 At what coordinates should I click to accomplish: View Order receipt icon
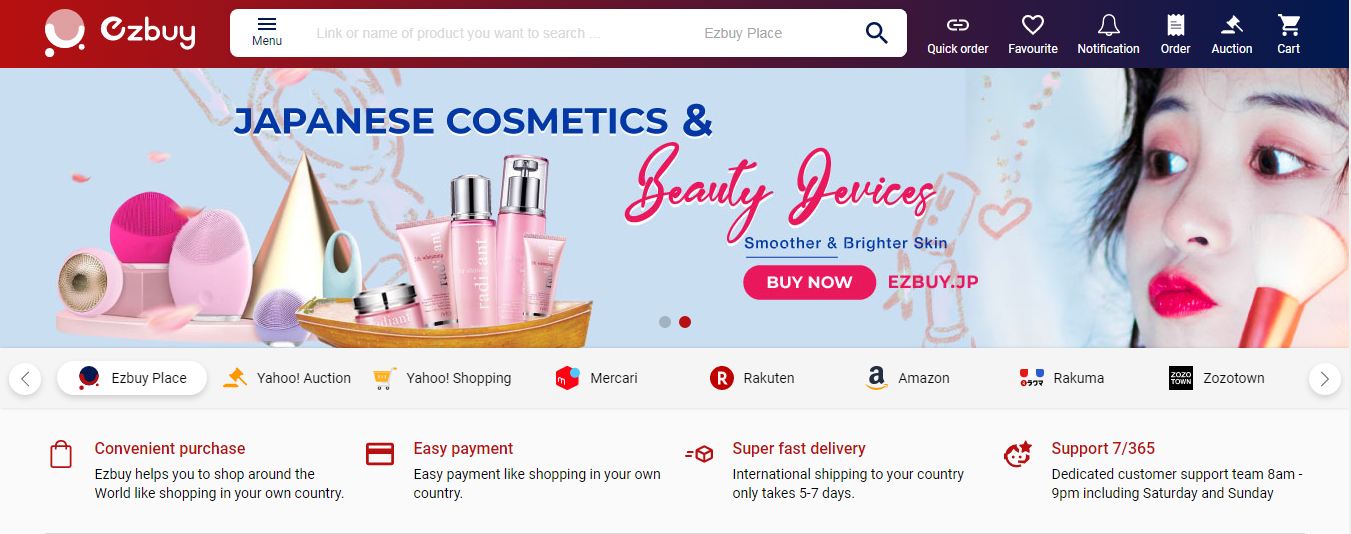1176,24
